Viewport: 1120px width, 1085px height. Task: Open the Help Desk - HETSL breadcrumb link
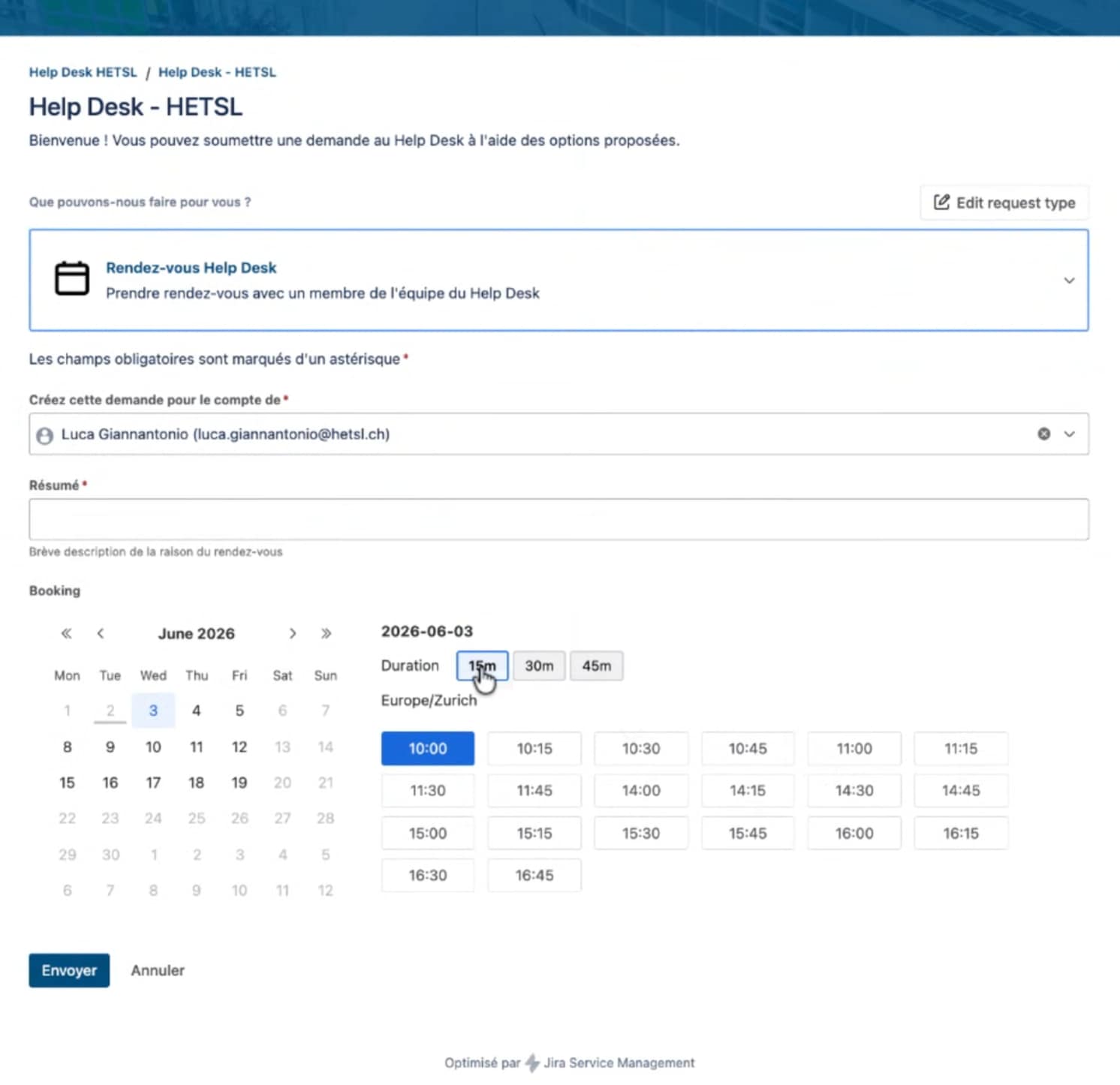coord(217,72)
